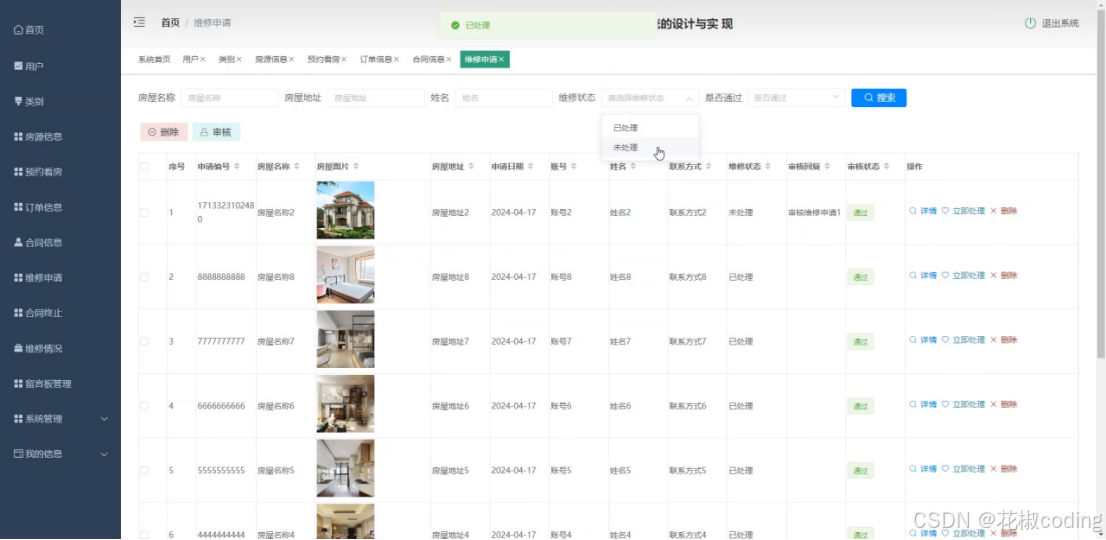The height and width of the screenshot is (540, 1106).
Task: Close the 类别 tab with its X
Action: coord(239,60)
